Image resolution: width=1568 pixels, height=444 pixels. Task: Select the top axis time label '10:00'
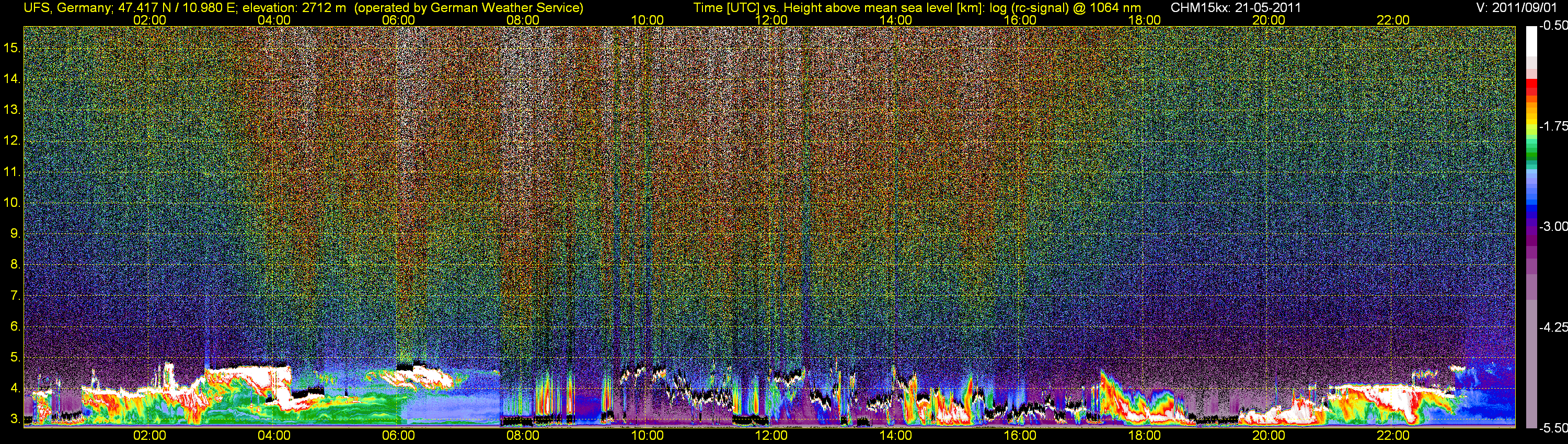tap(647, 20)
